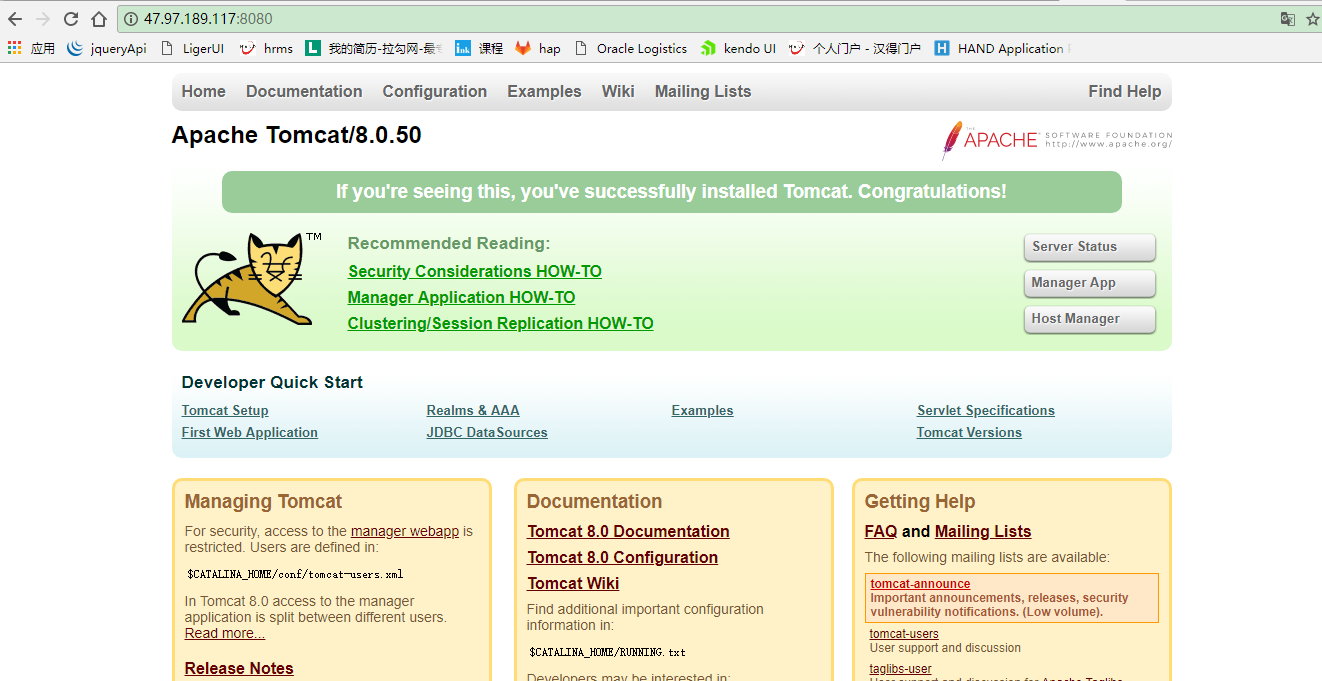Viewport: 1322px width, 681px height.
Task: Open the HAND Application bookmark
Action: coord(1001,48)
